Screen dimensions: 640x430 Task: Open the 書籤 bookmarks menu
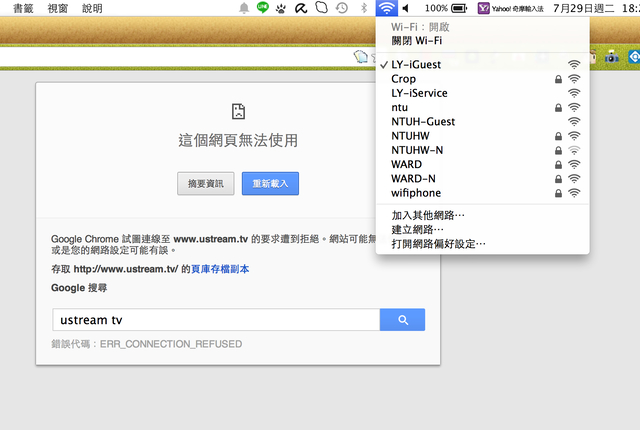tap(23, 8)
